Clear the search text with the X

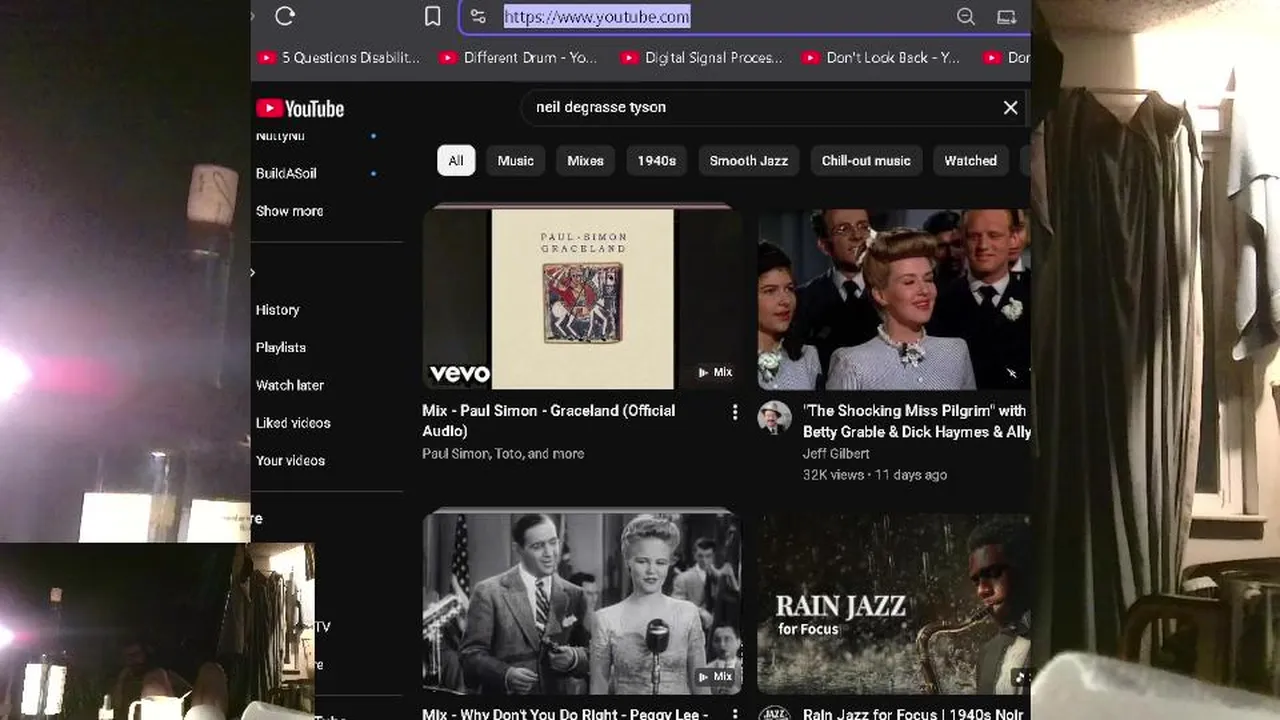(1010, 107)
